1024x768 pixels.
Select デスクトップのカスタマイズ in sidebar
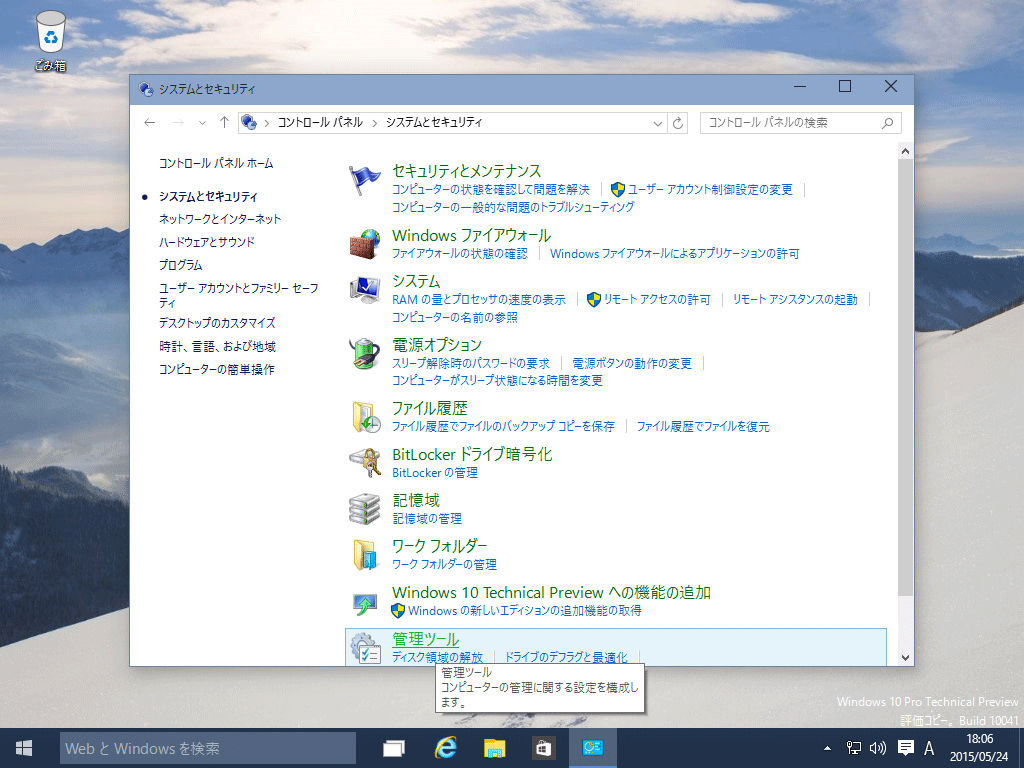coord(217,323)
